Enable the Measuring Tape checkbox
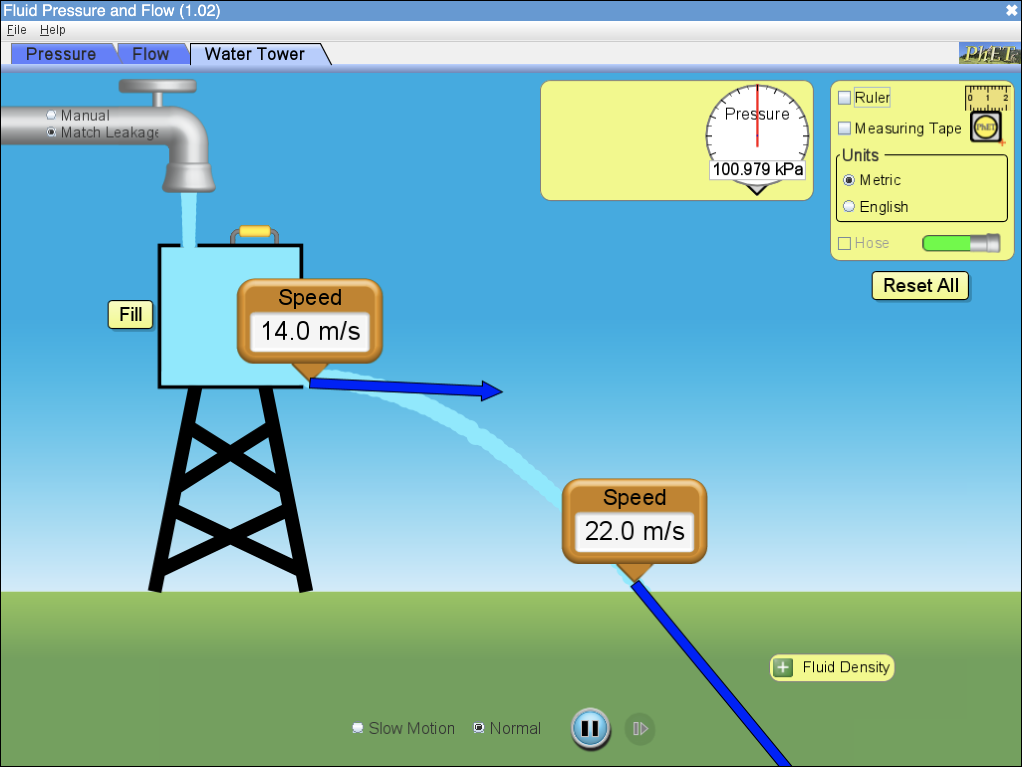Image resolution: width=1024 pixels, height=767 pixels. [843, 128]
